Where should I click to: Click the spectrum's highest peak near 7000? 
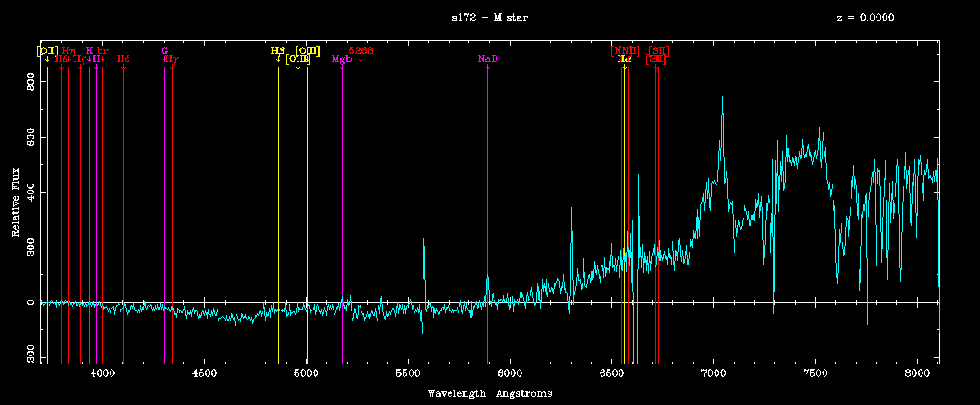(x=722, y=98)
